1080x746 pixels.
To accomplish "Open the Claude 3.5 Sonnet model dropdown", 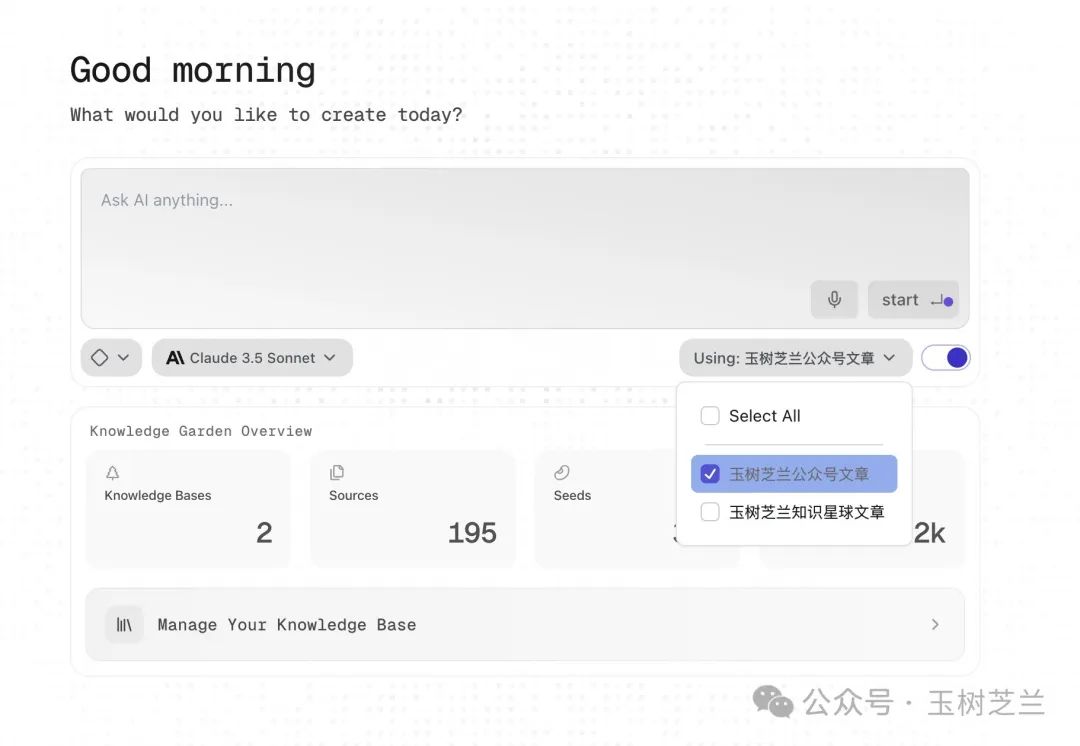I will (x=252, y=358).
